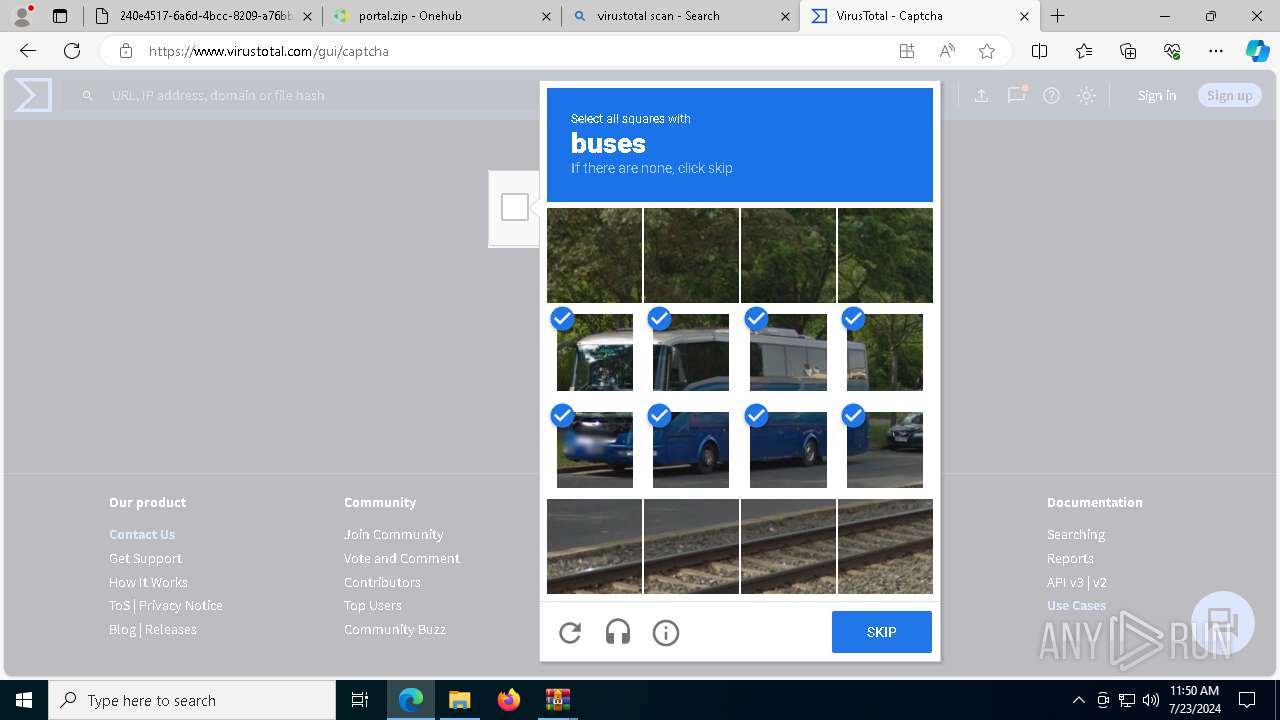
Task: Deselect second-row fourth tile with trees
Action: (x=885, y=352)
